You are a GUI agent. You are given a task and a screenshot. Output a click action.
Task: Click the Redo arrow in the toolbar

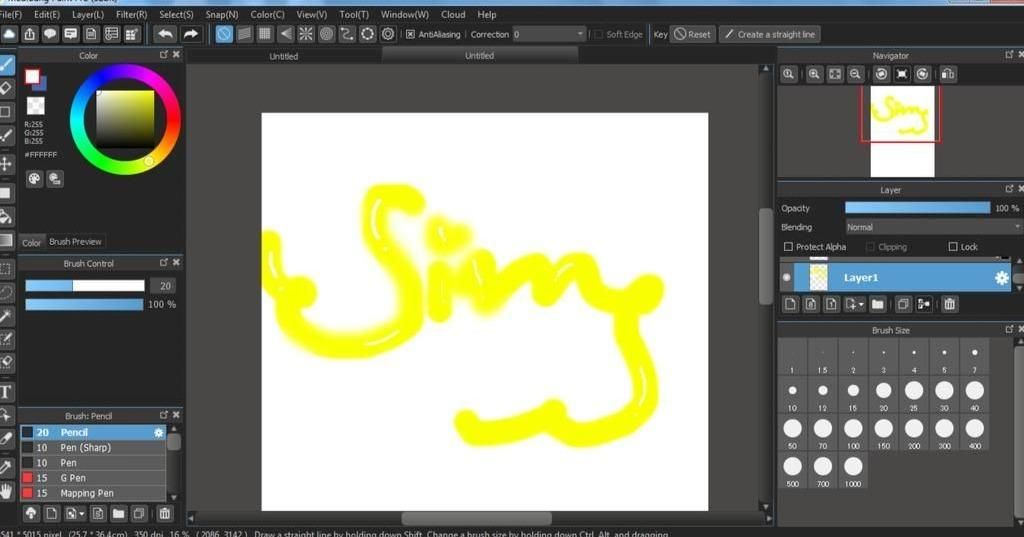(x=191, y=34)
